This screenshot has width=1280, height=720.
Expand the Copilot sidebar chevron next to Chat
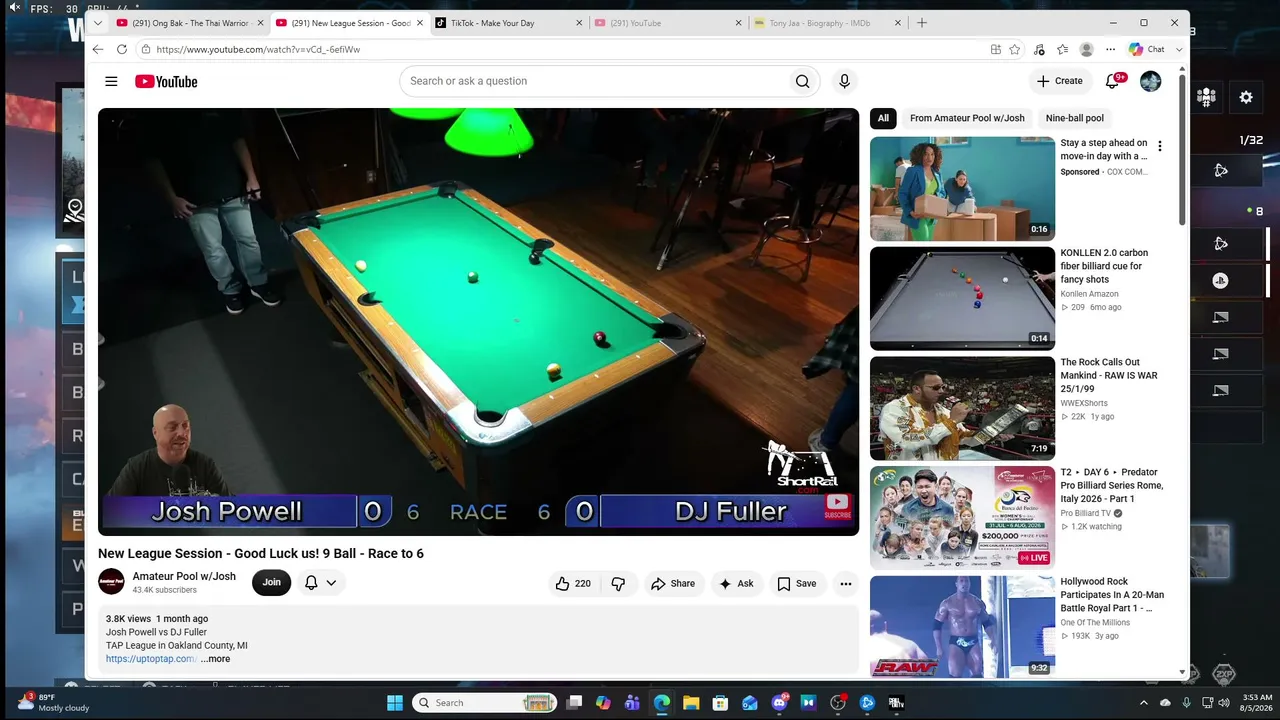coord(1179,49)
